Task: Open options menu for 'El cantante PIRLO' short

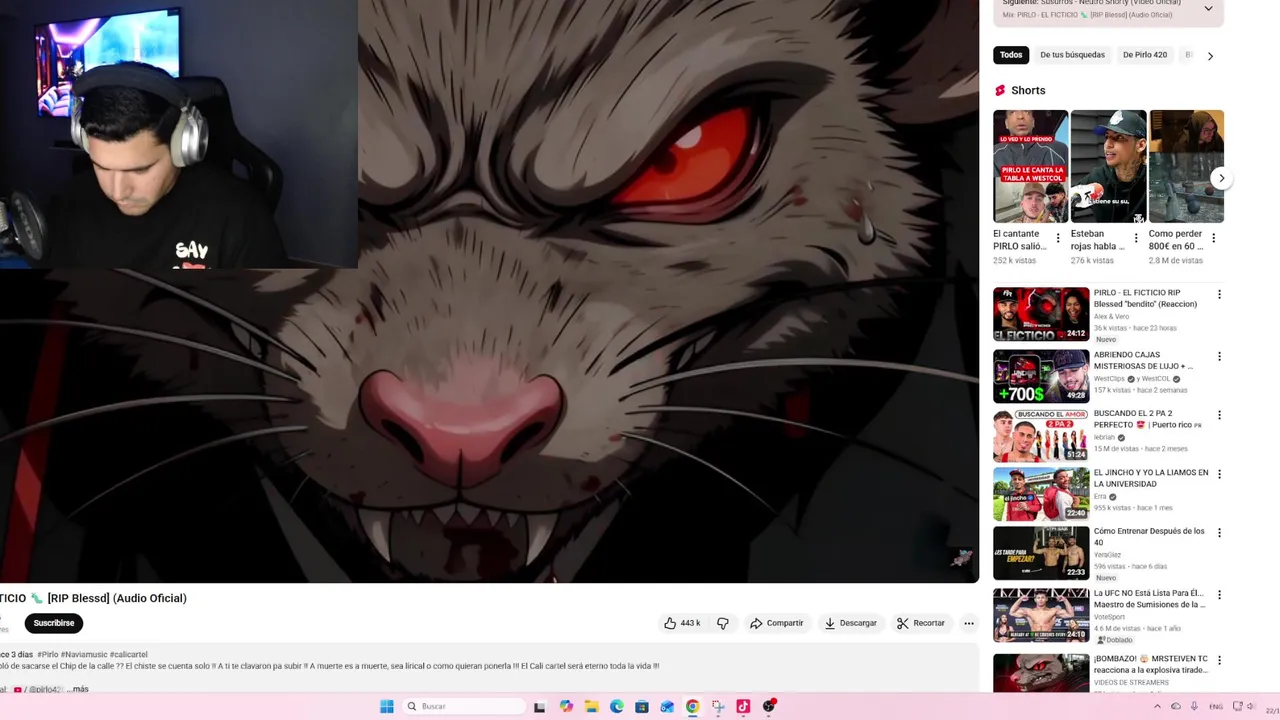Action: tap(1058, 238)
